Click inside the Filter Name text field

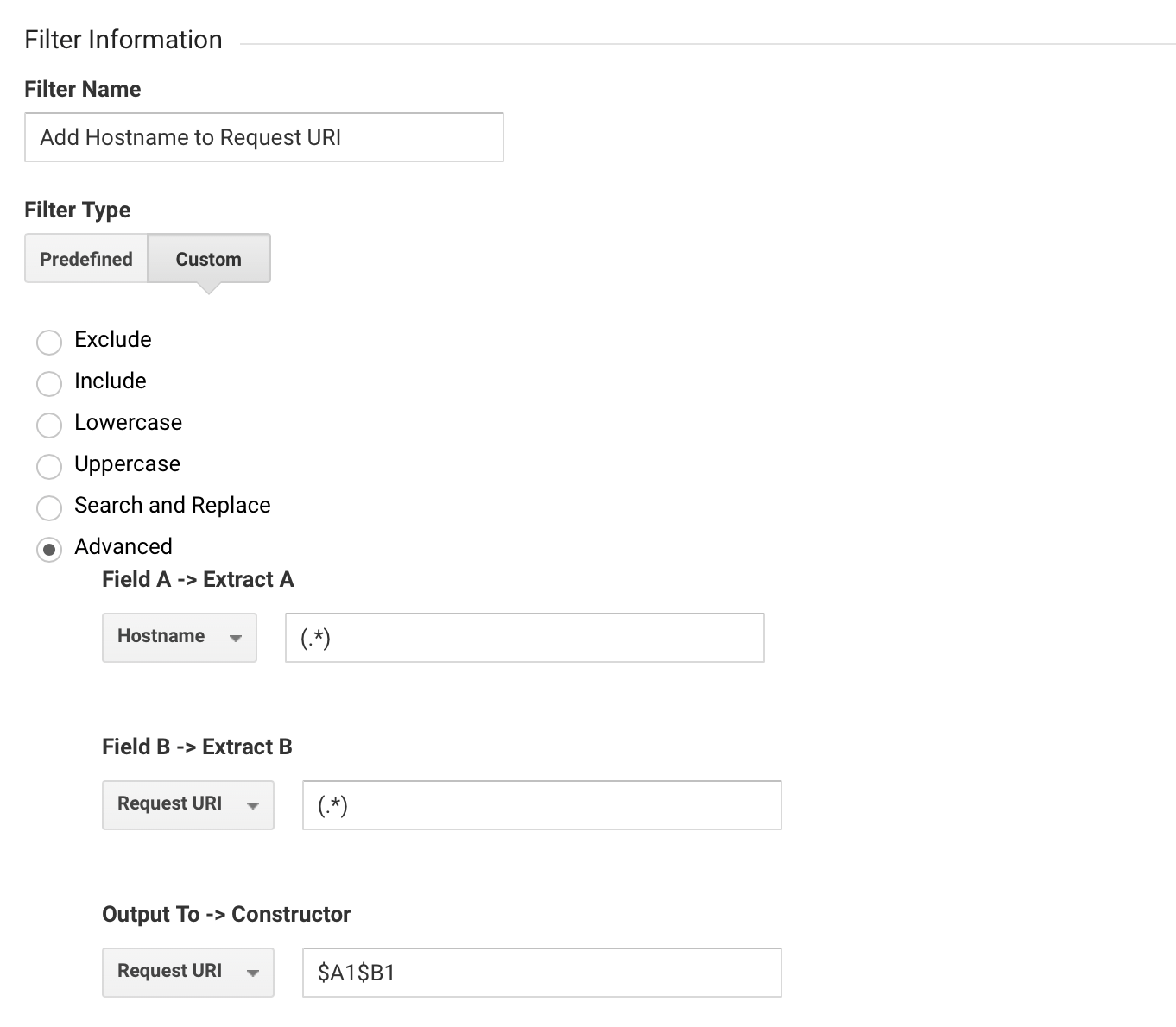coord(263,137)
